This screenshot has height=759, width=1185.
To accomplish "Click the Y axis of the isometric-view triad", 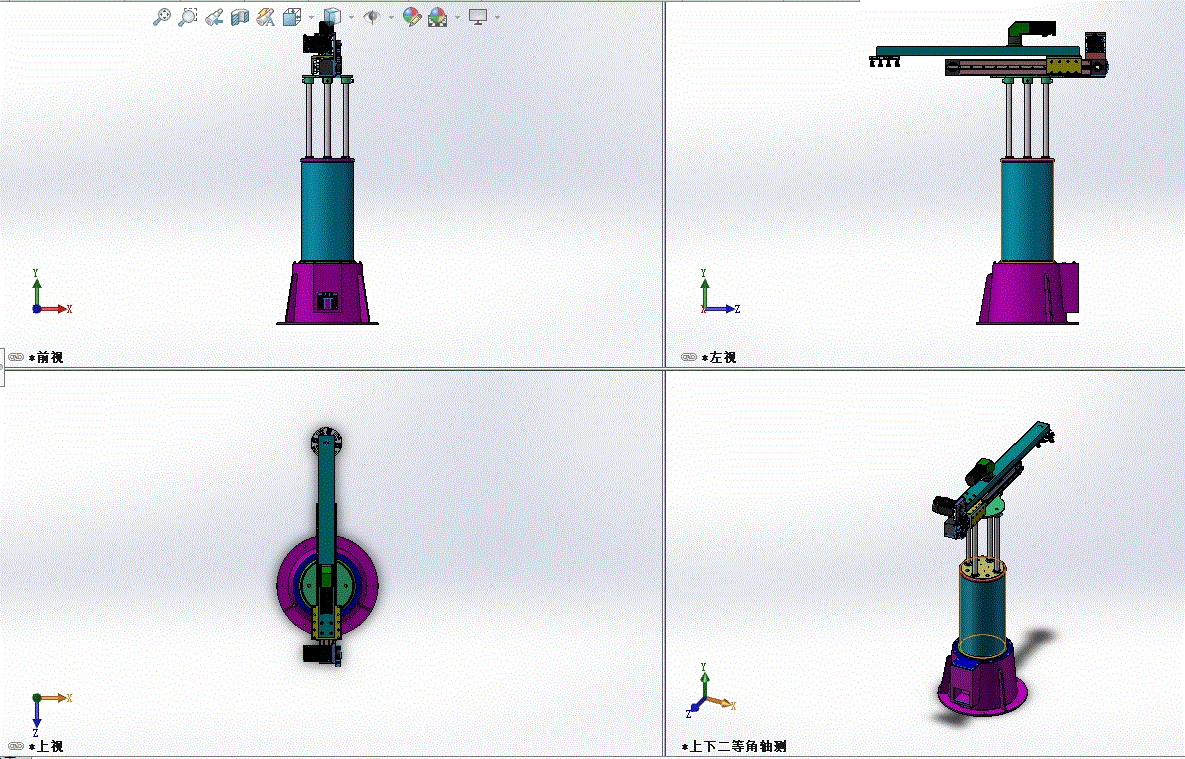I will 704,680.
